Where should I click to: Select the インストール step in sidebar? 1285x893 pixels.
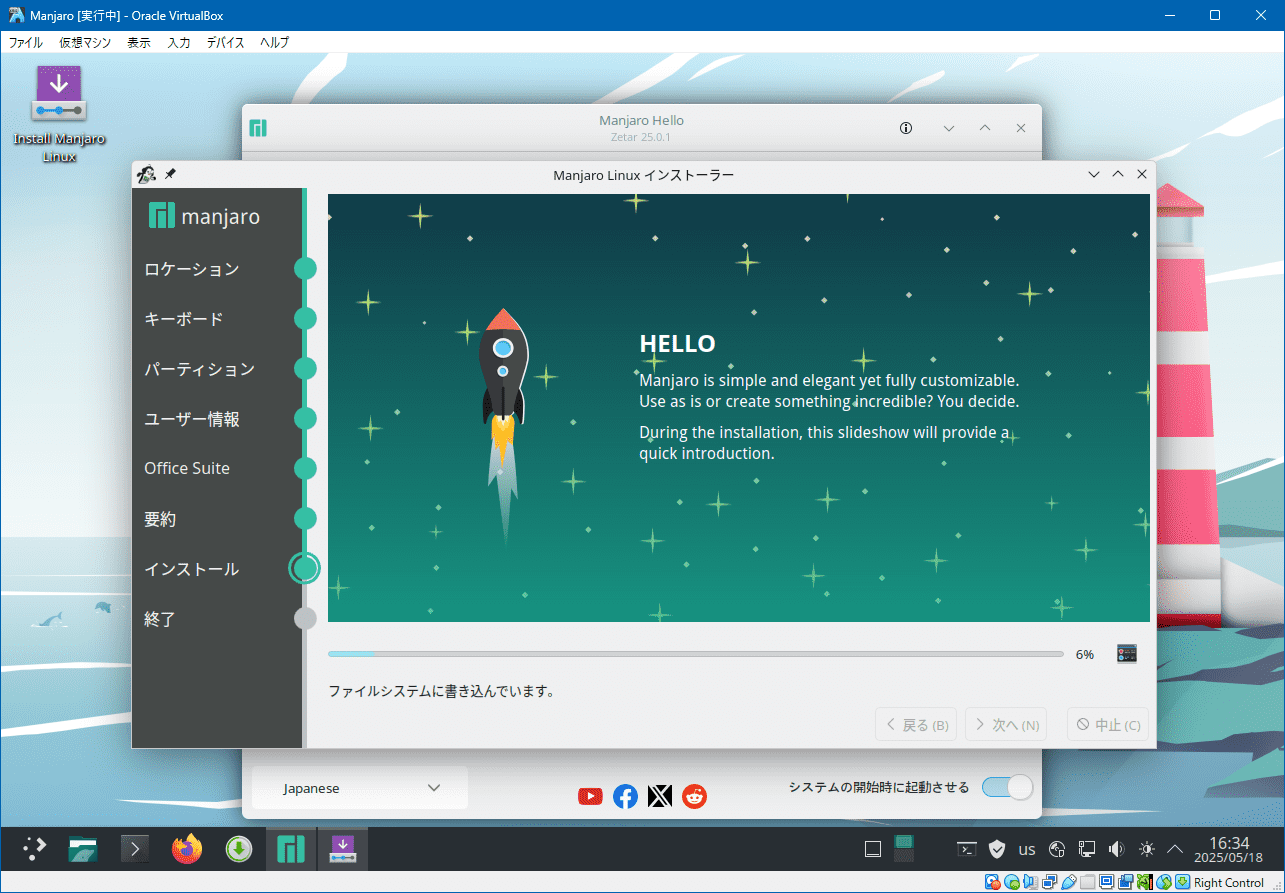[192, 569]
